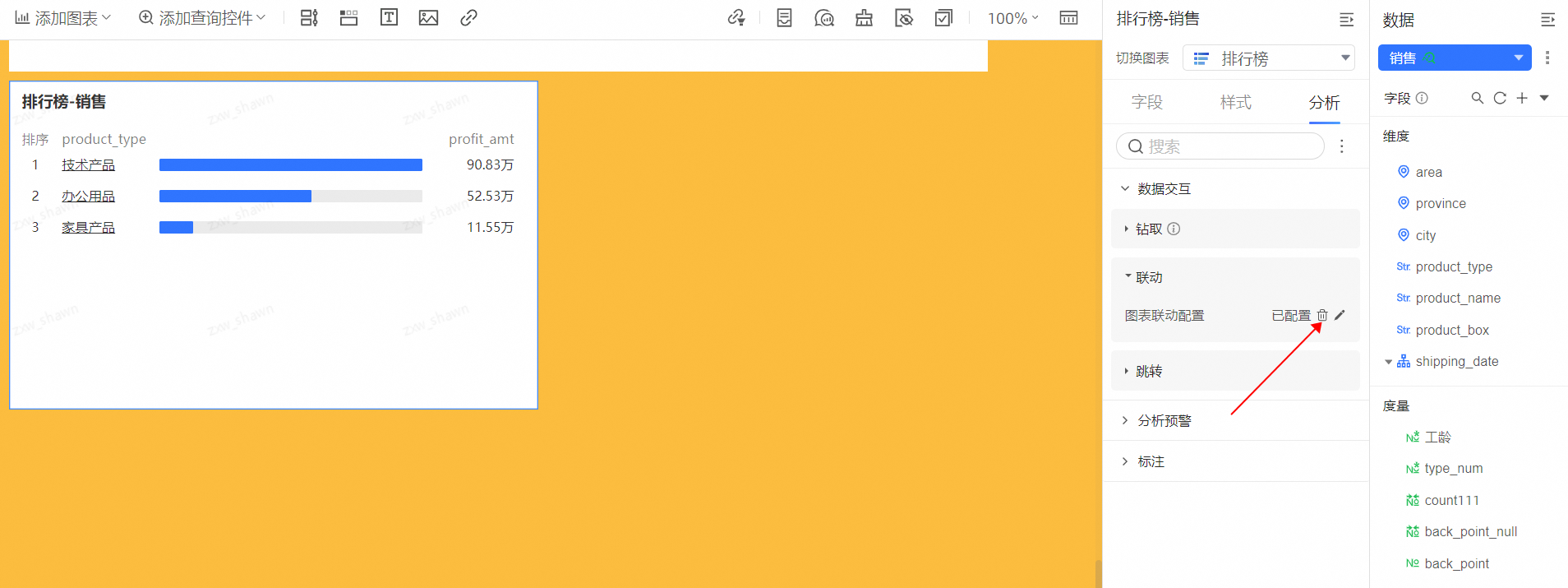Click the refresh icon in 字段 header
This screenshot has height=588, width=1568.
[x=1500, y=98]
